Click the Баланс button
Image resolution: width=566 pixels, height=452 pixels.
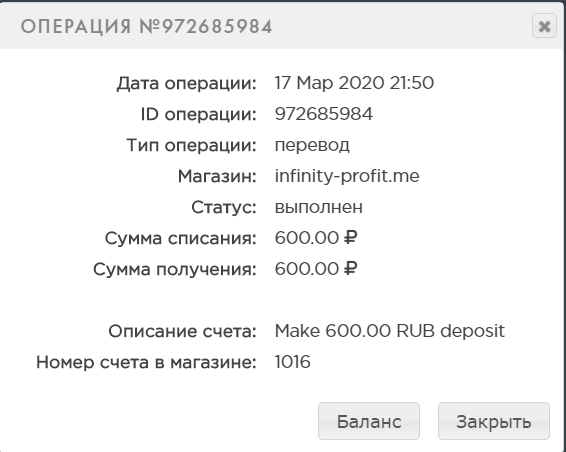click(x=369, y=421)
